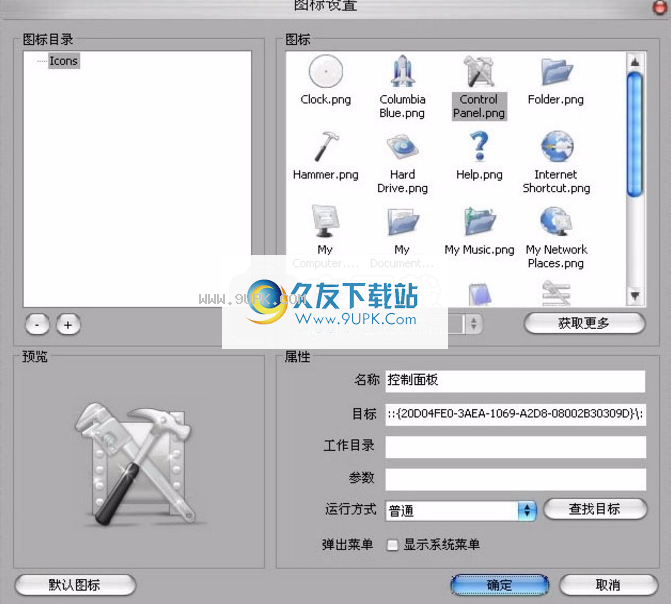This screenshot has height=604, width=671.
Task: Click the Icons tree item
Action: pos(63,61)
